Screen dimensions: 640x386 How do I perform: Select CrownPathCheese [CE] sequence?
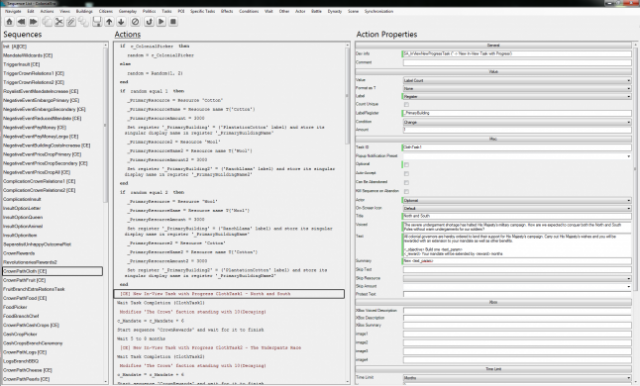click(27, 370)
